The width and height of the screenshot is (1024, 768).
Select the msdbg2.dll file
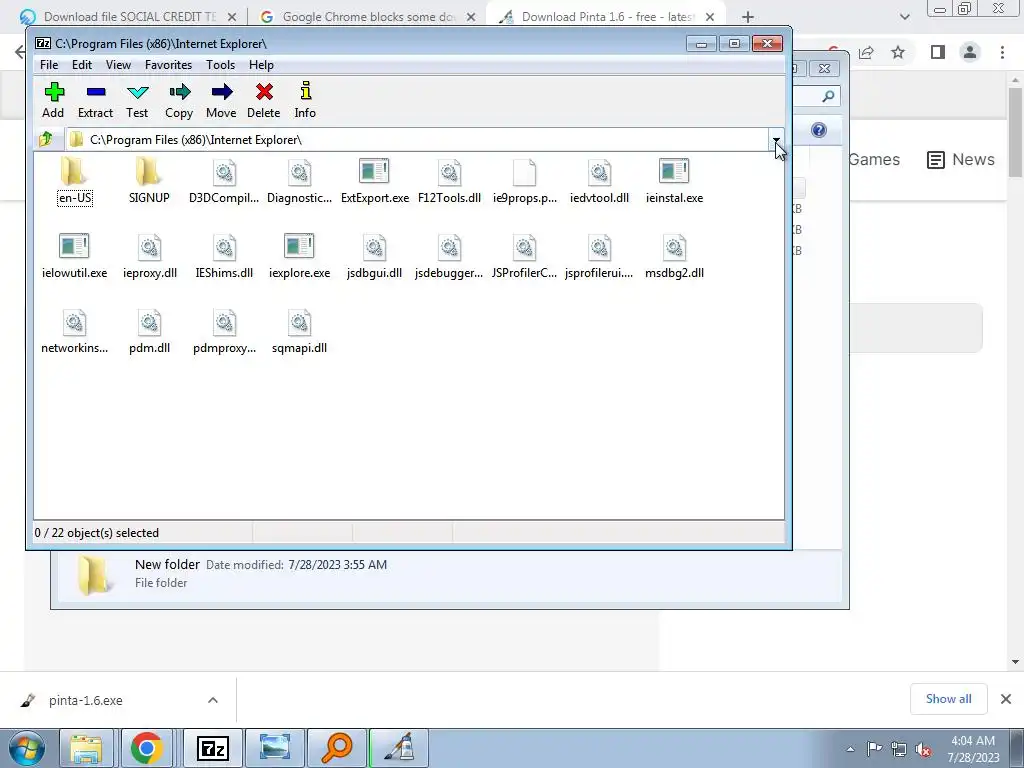click(x=674, y=257)
